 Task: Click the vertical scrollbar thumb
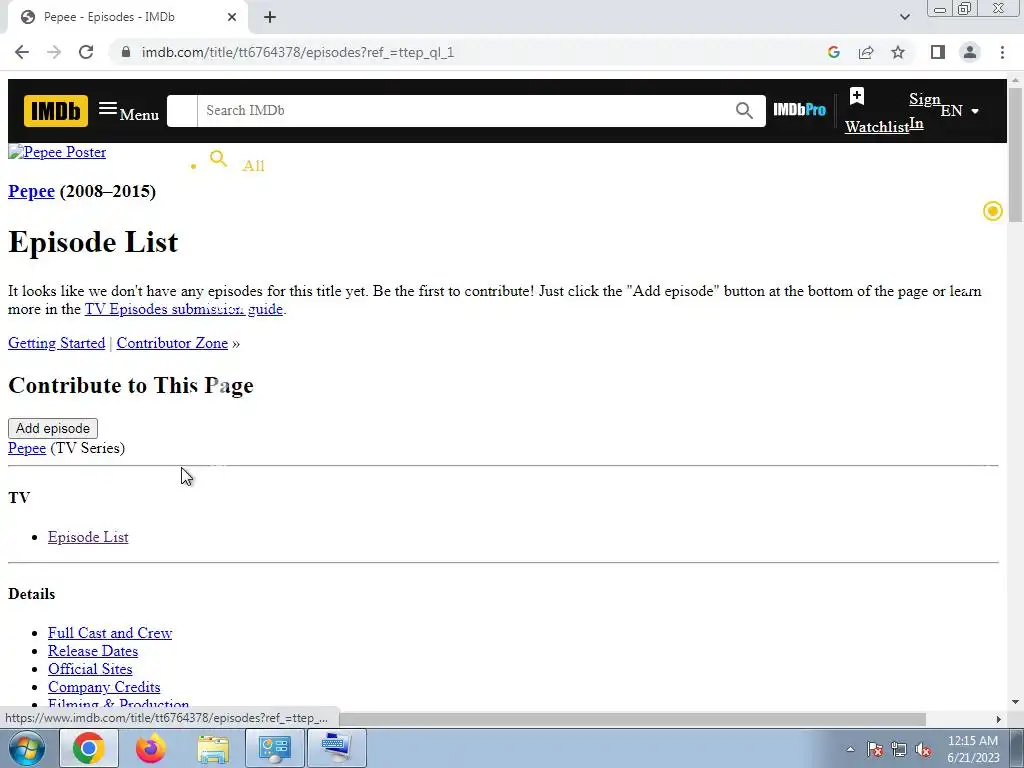(1015, 154)
